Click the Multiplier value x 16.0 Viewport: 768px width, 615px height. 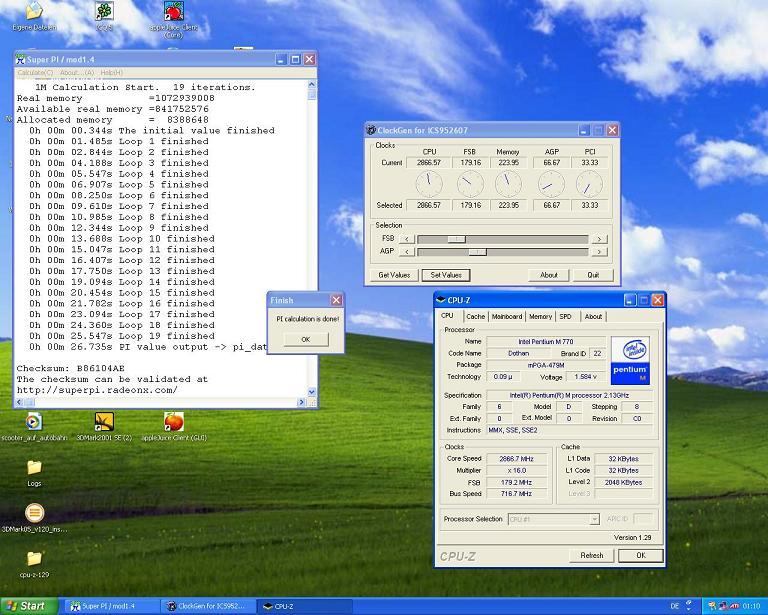click(x=516, y=471)
